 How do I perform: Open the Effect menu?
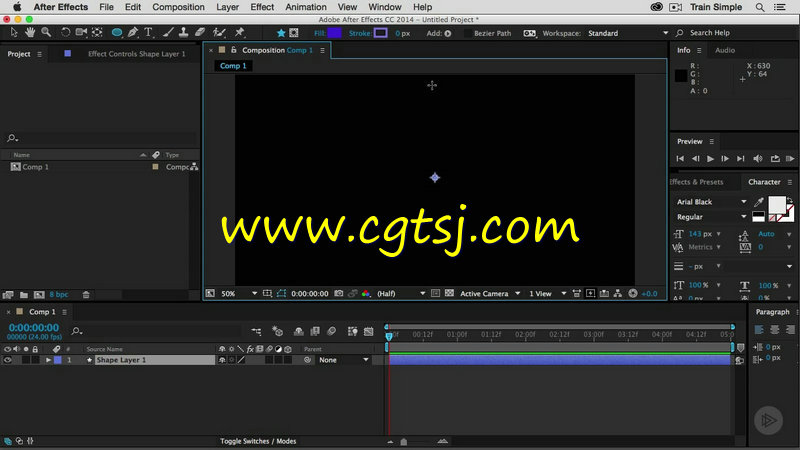(262, 7)
